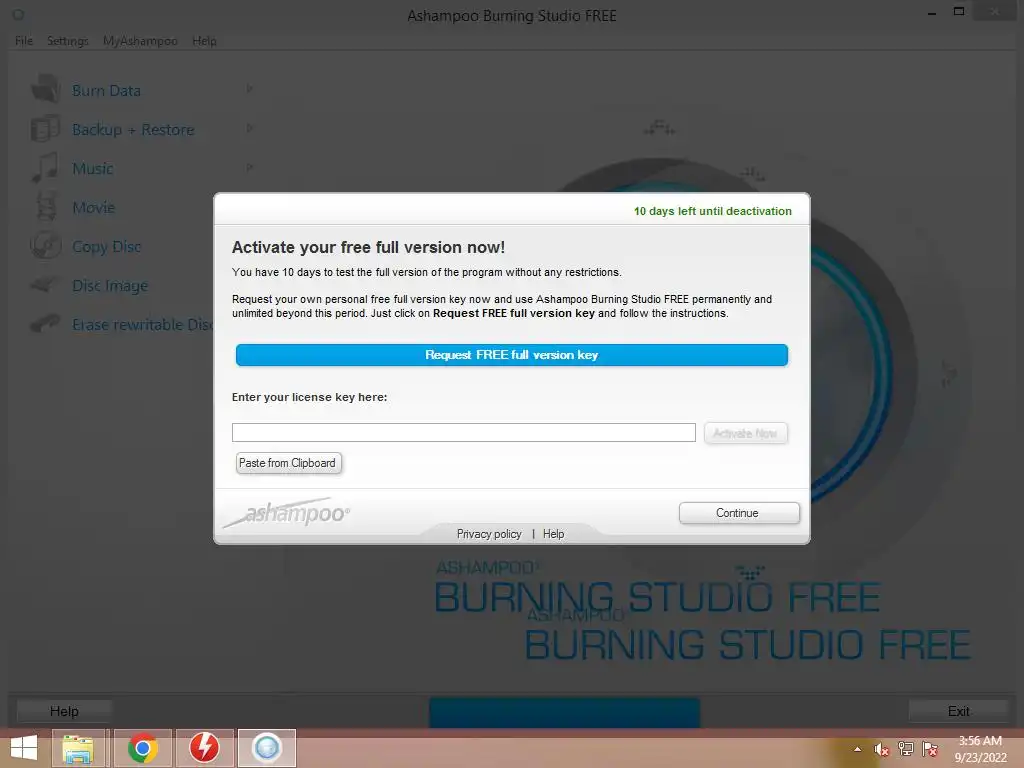The height and width of the screenshot is (768, 1024).
Task: Click the Continue button
Action: pyautogui.click(x=739, y=513)
